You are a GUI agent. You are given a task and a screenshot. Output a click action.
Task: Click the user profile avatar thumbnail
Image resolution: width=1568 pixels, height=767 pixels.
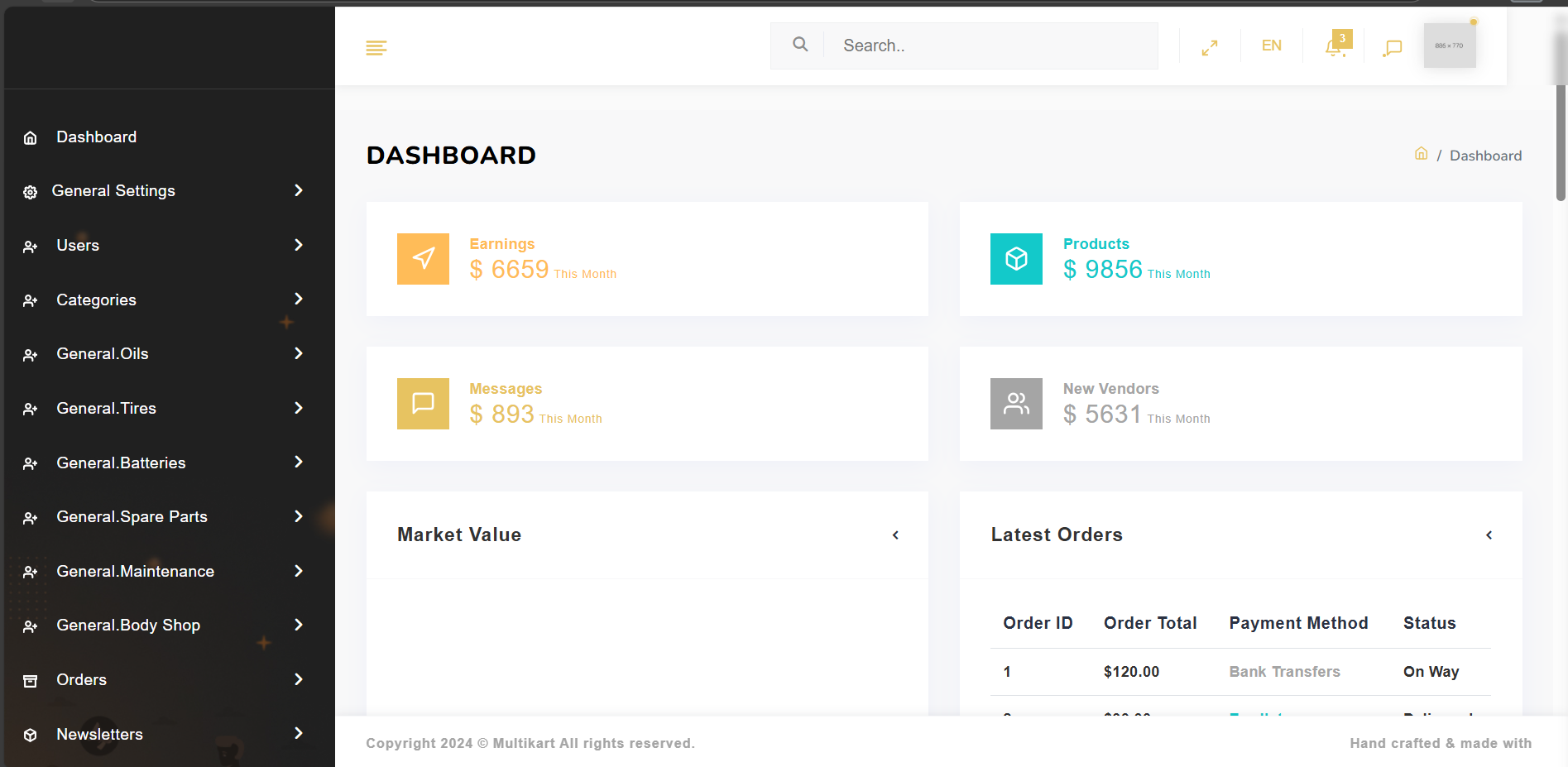pos(1449,46)
